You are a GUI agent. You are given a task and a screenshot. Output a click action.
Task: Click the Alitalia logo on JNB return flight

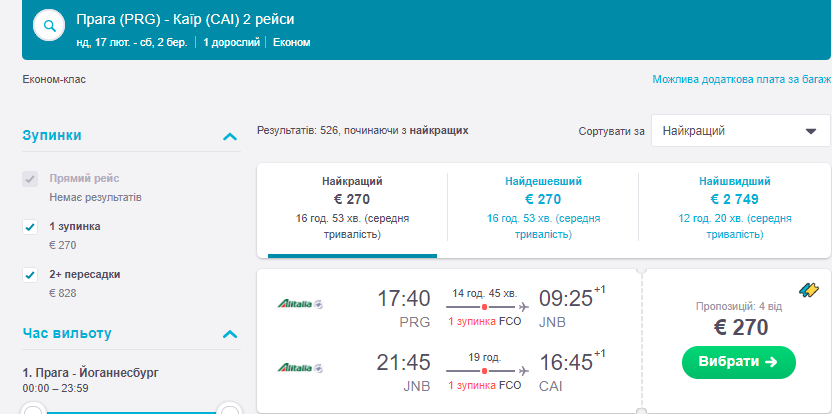pos(301,367)
